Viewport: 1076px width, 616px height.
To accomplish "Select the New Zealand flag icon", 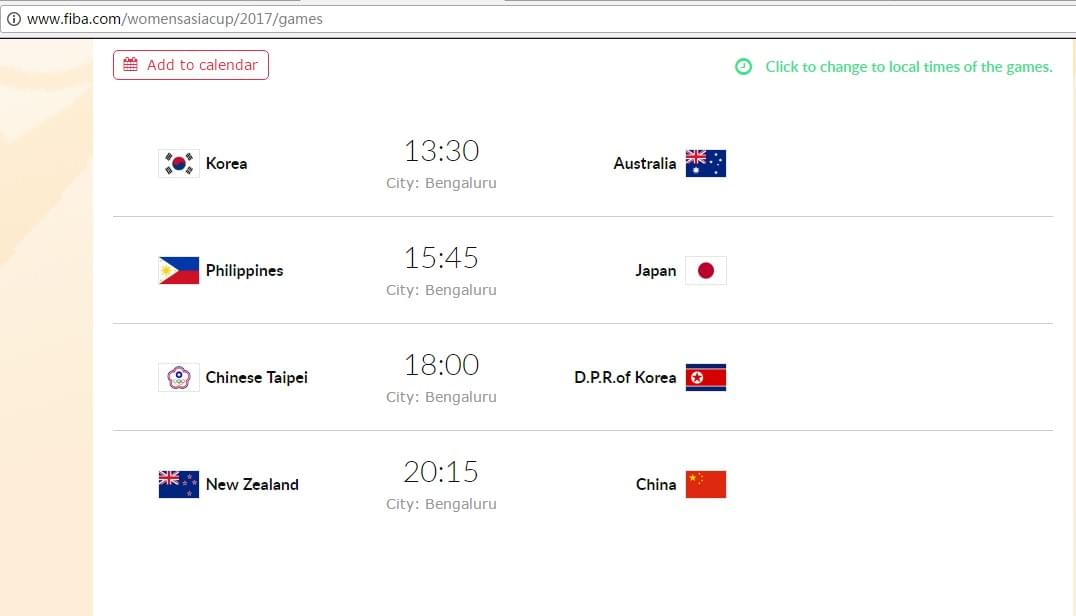I will [179, 484].
